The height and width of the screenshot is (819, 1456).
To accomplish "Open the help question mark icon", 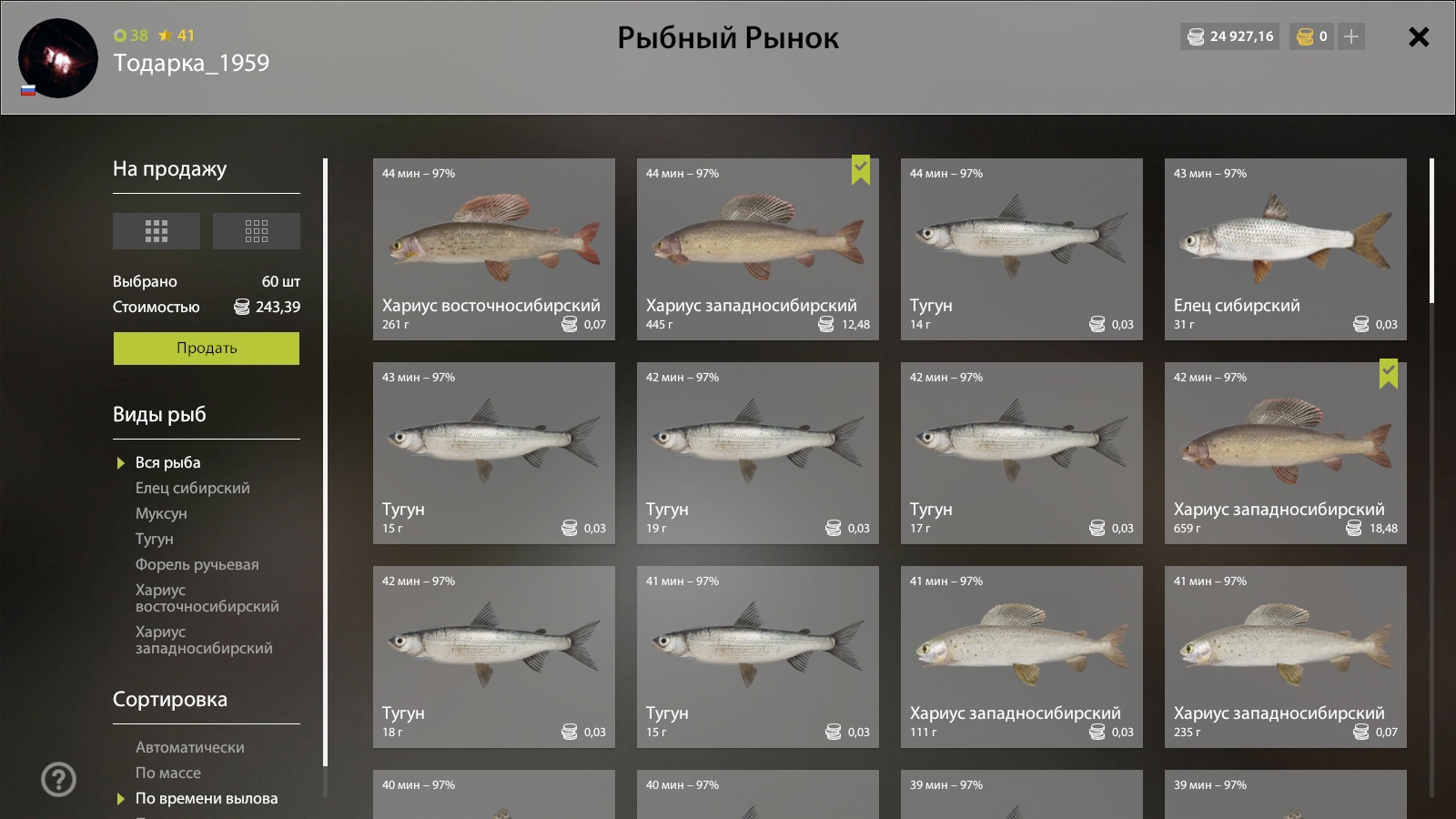I will click(59, 779).
